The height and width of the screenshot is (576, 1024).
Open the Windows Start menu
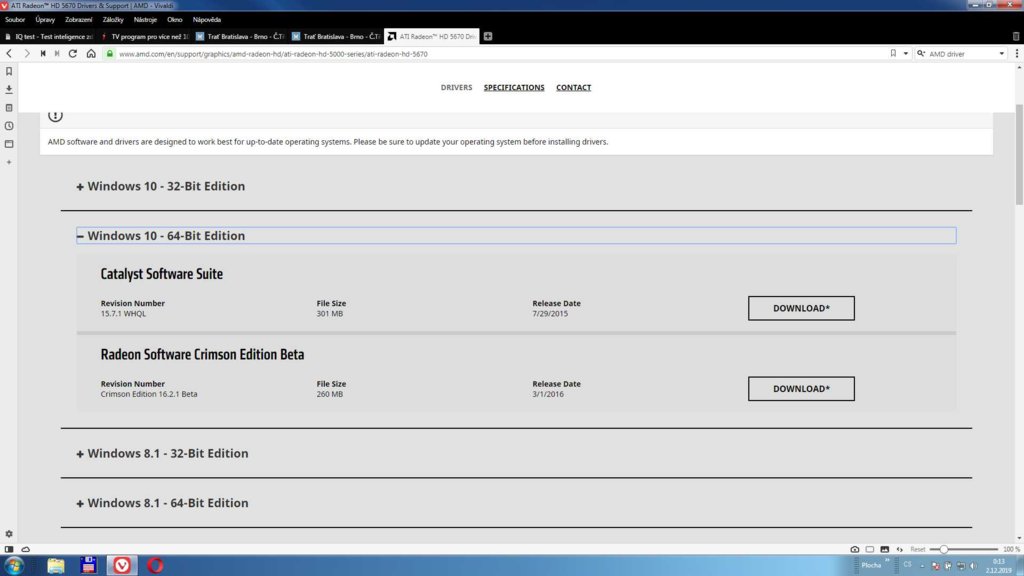[x=14, y=565]
